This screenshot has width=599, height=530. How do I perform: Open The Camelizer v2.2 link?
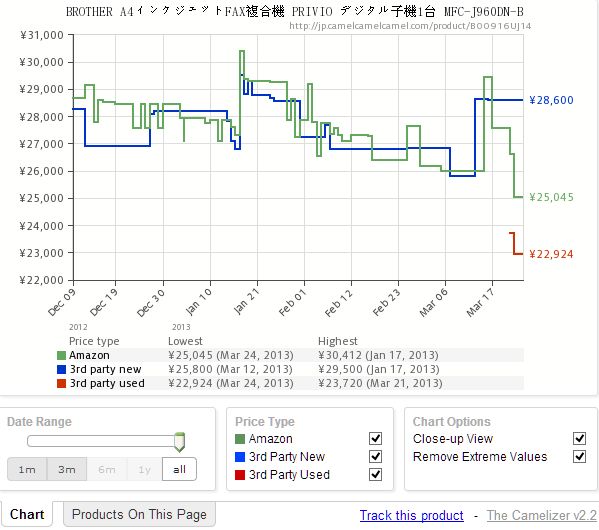pyautogui.click(x=541, y=515)
